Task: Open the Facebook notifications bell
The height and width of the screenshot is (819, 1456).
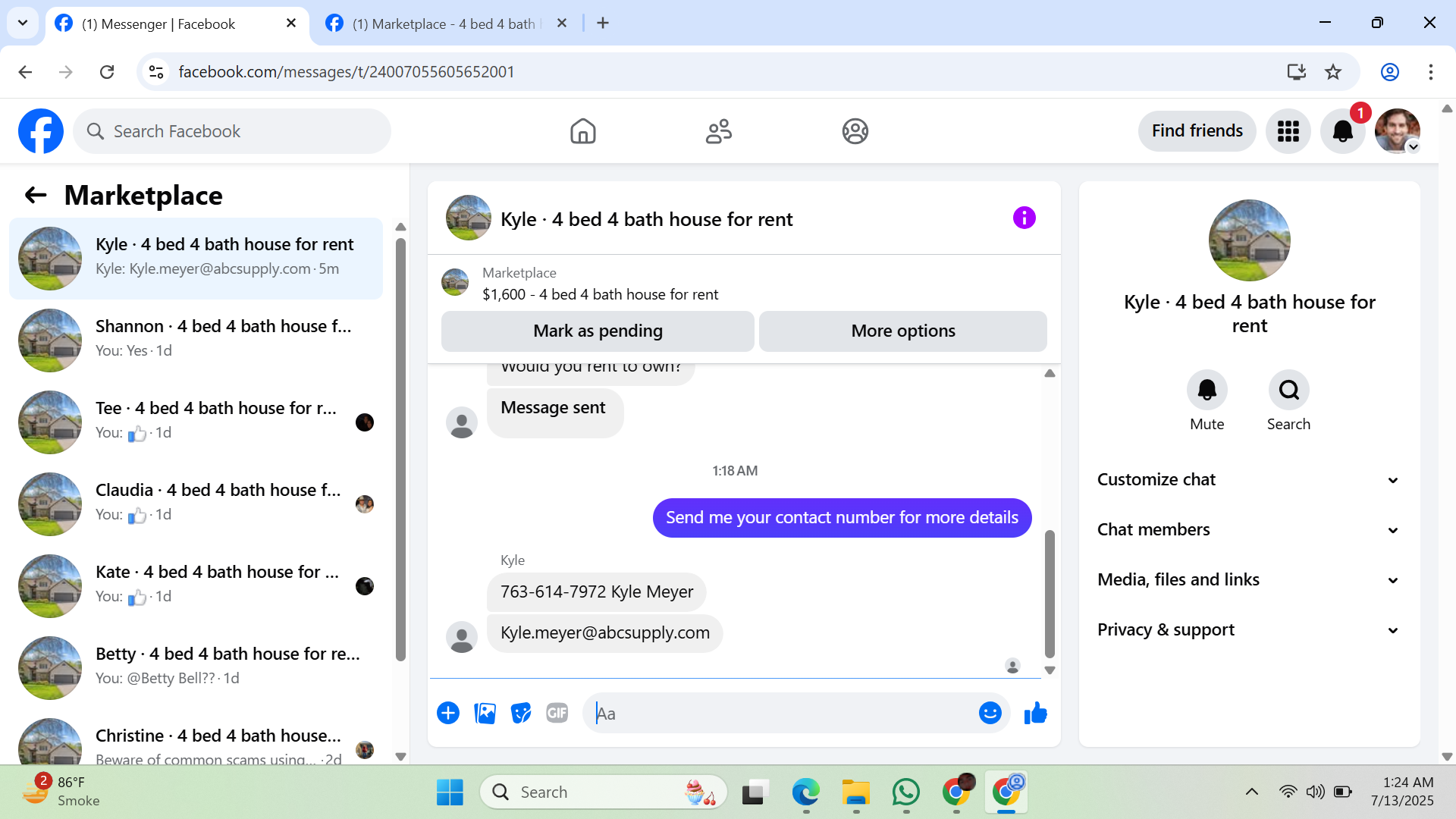Action: click(1342, 131)
